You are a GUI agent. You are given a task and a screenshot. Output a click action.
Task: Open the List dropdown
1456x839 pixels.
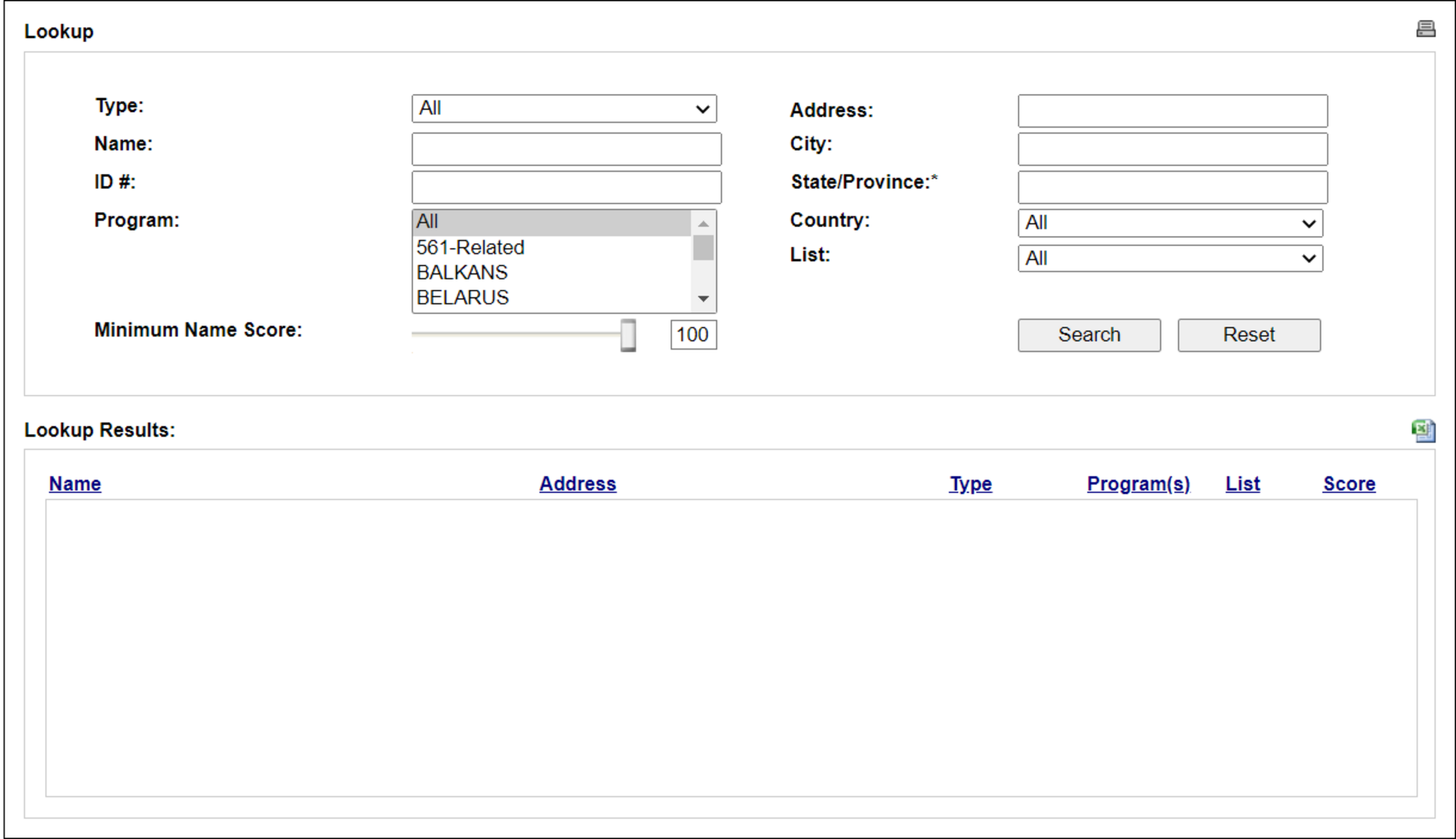[x=1170, y=259]
